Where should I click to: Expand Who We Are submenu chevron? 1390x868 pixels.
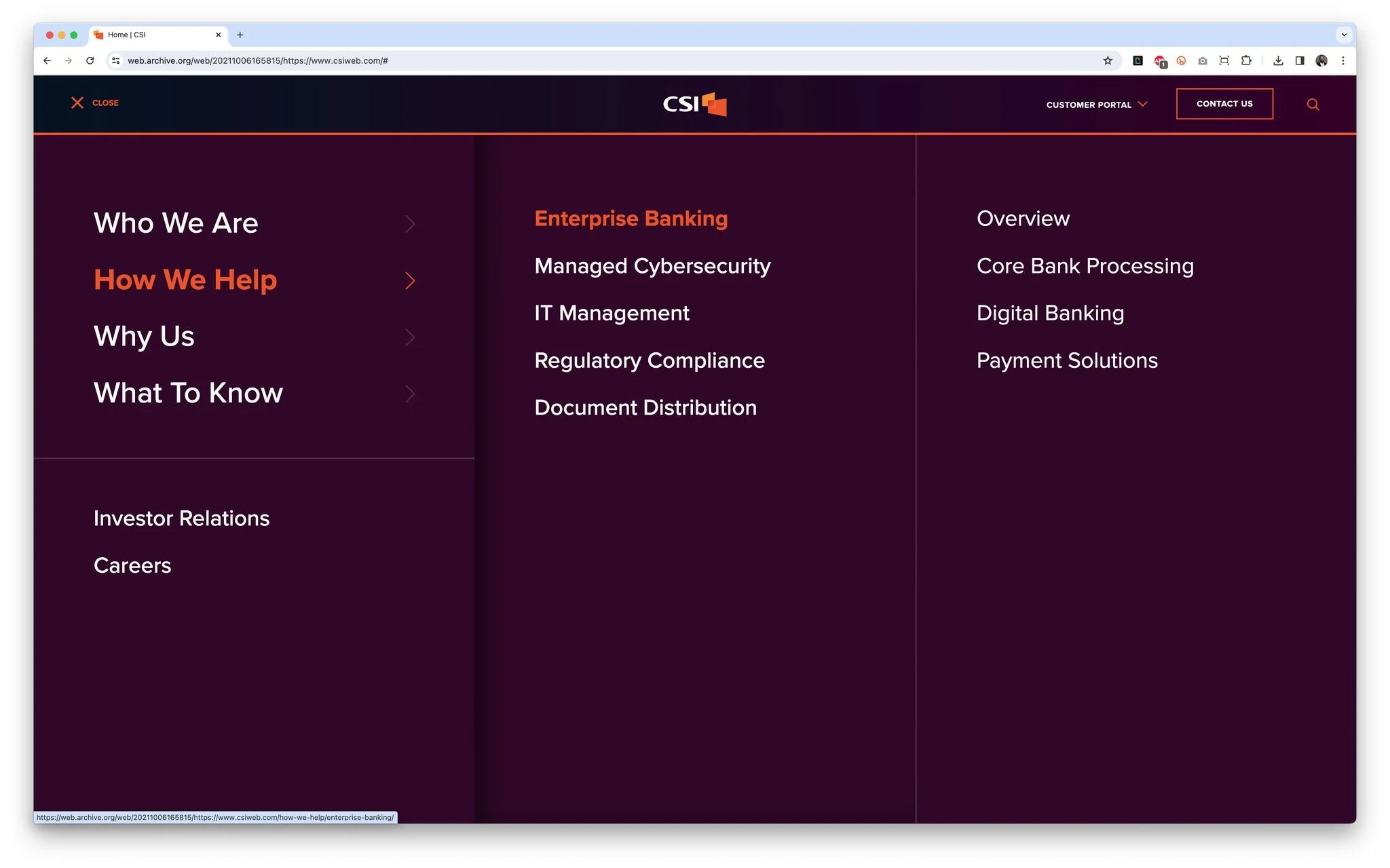[410, 224]
